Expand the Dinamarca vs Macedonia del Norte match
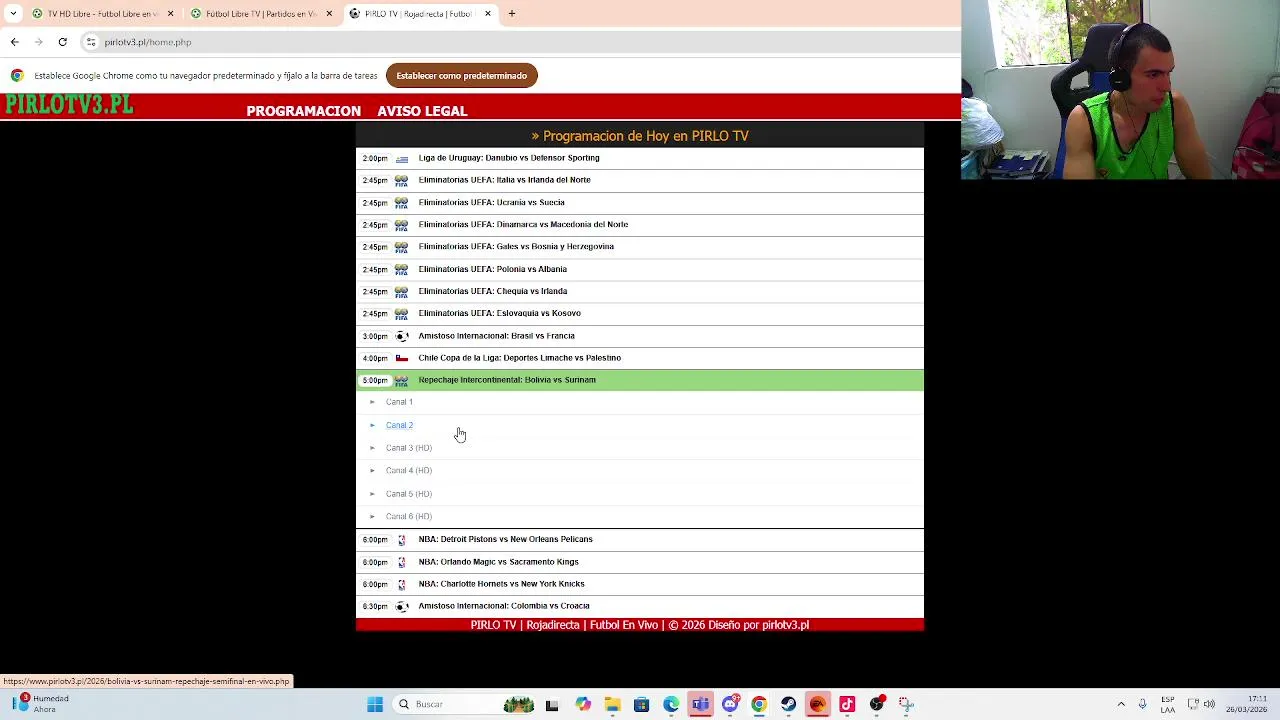The image size is (1280, 720). pos(640,224)
